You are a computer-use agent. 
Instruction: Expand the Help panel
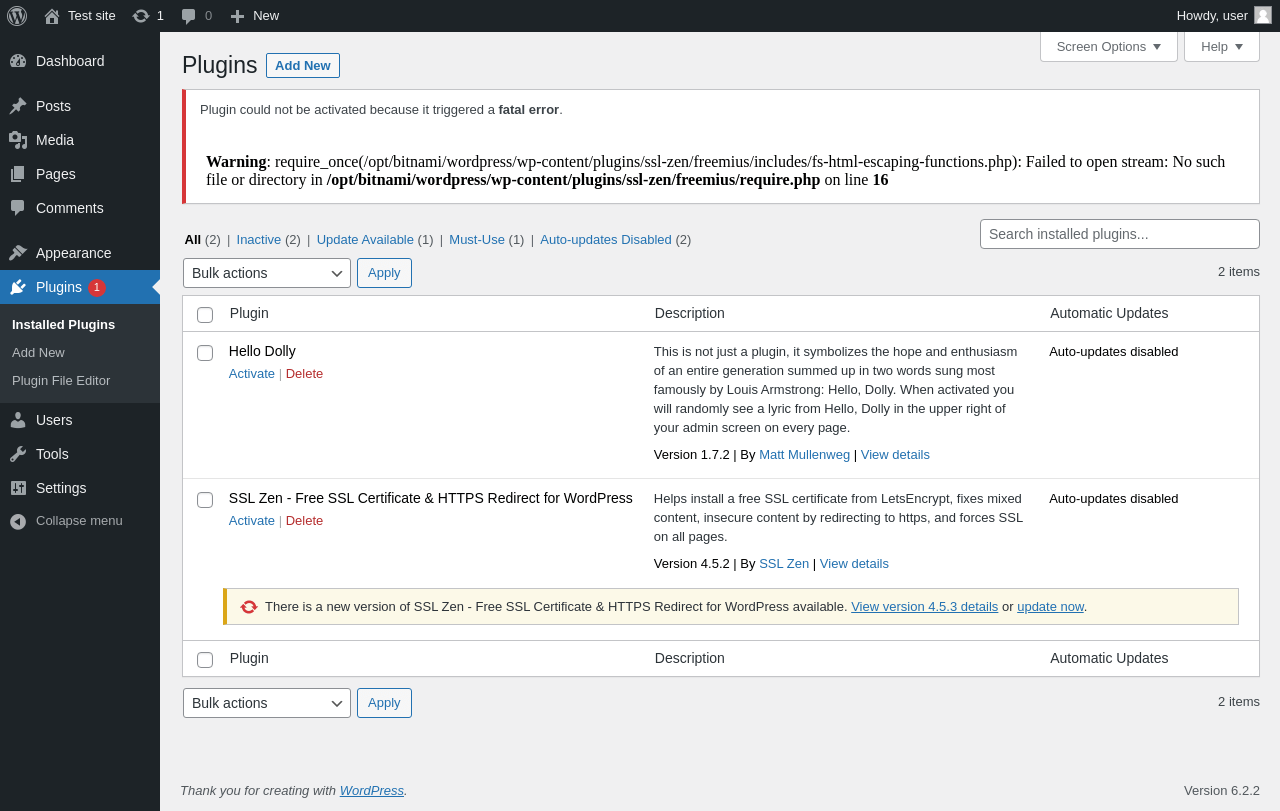(x=1222, y=46)
